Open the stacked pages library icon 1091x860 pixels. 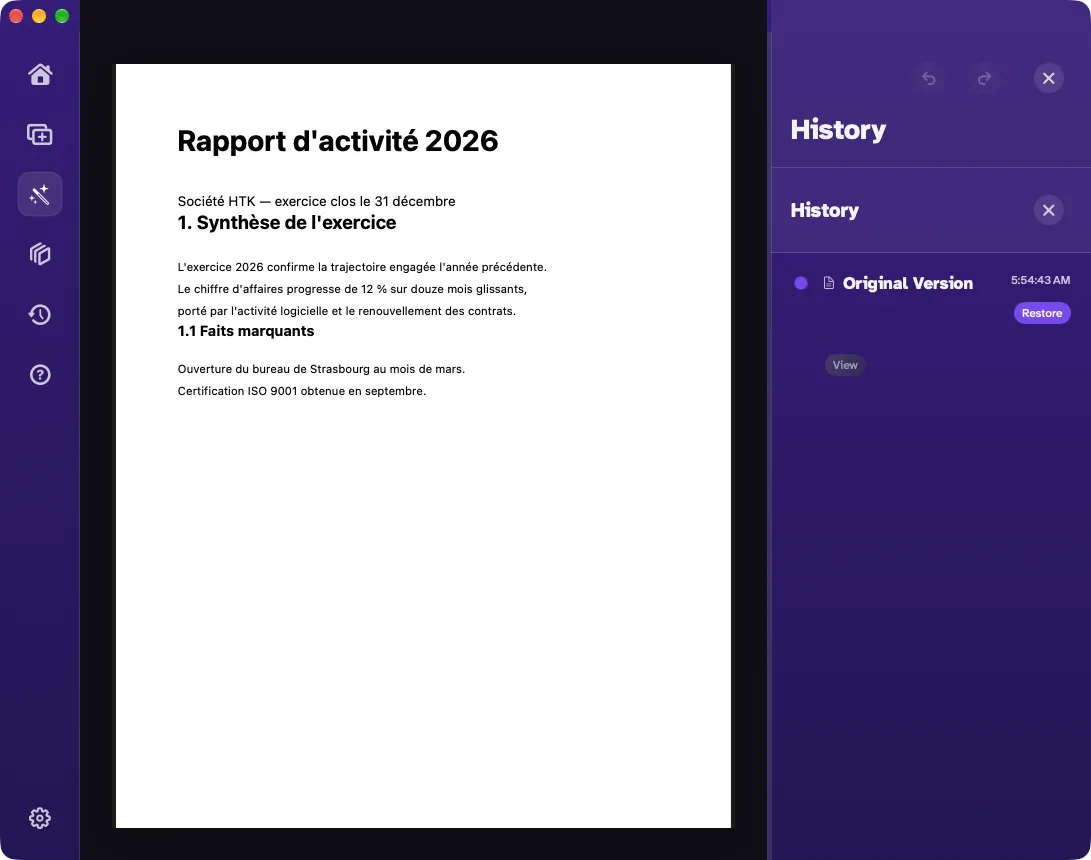pyautogui.click(x=40, y=254)
